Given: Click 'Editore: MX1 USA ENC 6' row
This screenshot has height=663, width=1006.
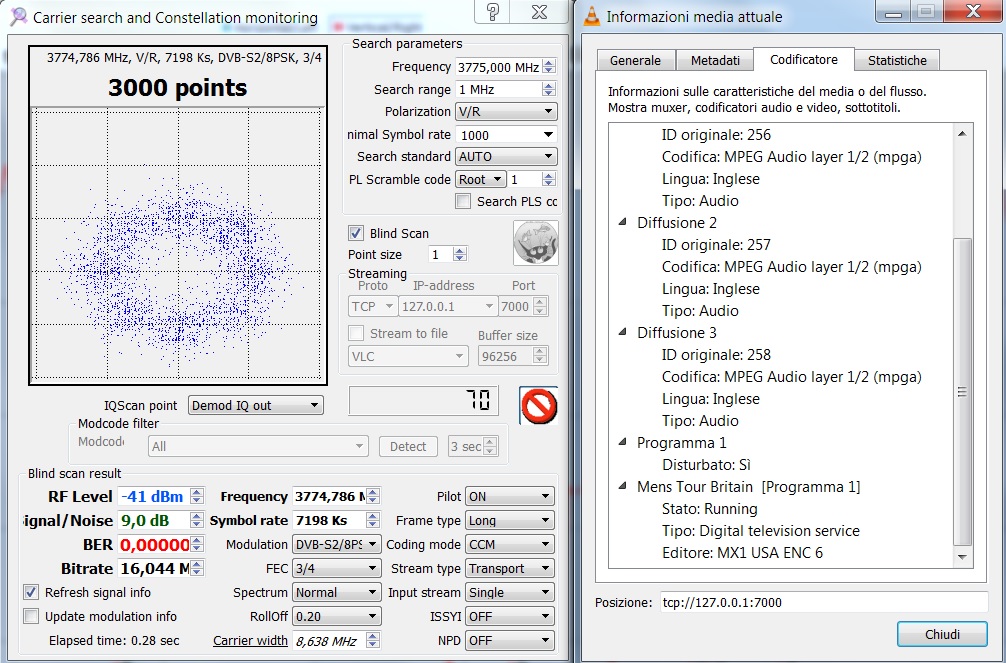Looking at the screenshot, I should [742, 552].
